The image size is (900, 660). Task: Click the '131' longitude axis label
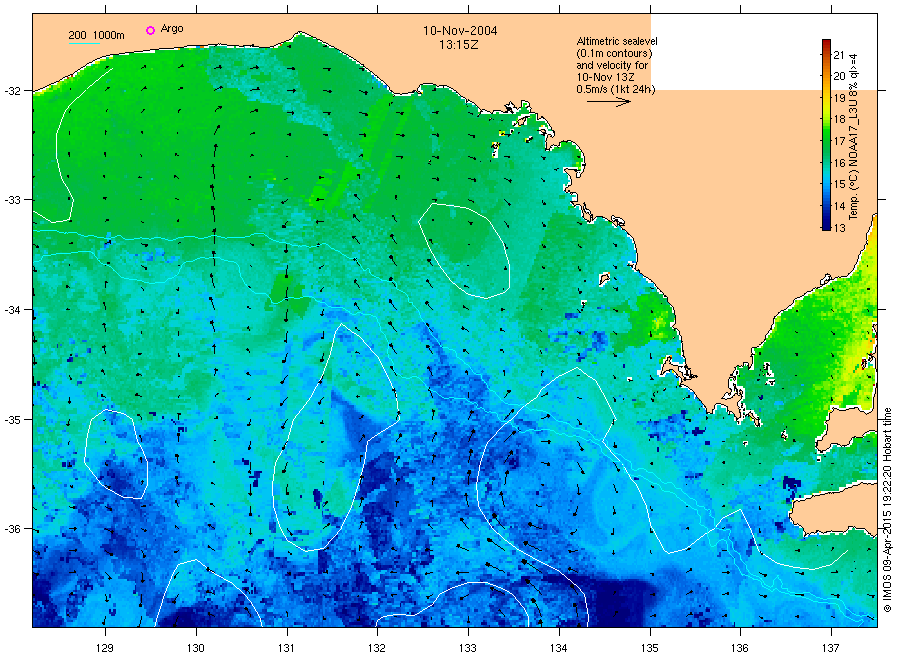click(x=286, y=648)
